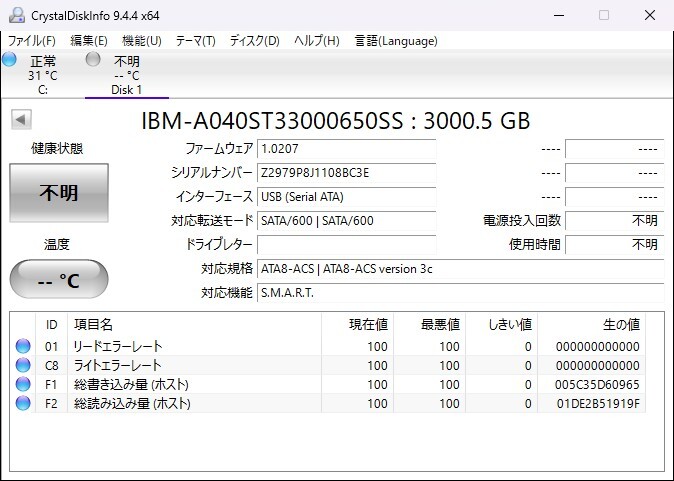Open the テーマ(T) menu
674x481 pixels.
(196, 41)
